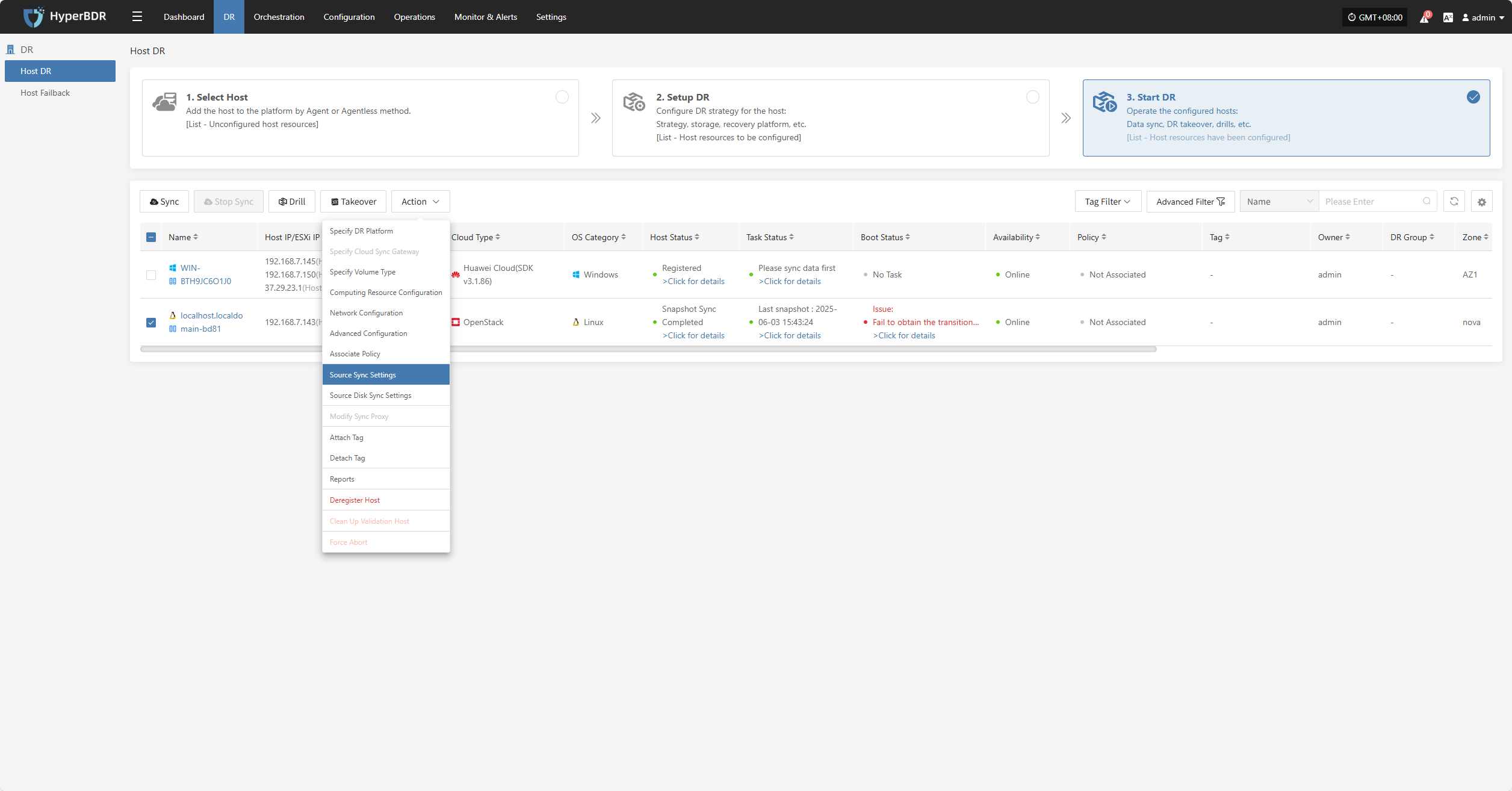Click the Windows icon next to WIN- host
This screenshot has width=1512, height=791.
click(173, 268)
